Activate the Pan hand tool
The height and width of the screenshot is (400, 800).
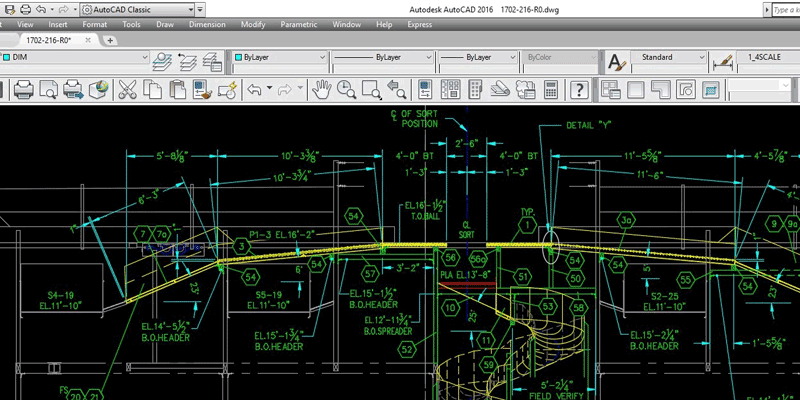[321, 90]
